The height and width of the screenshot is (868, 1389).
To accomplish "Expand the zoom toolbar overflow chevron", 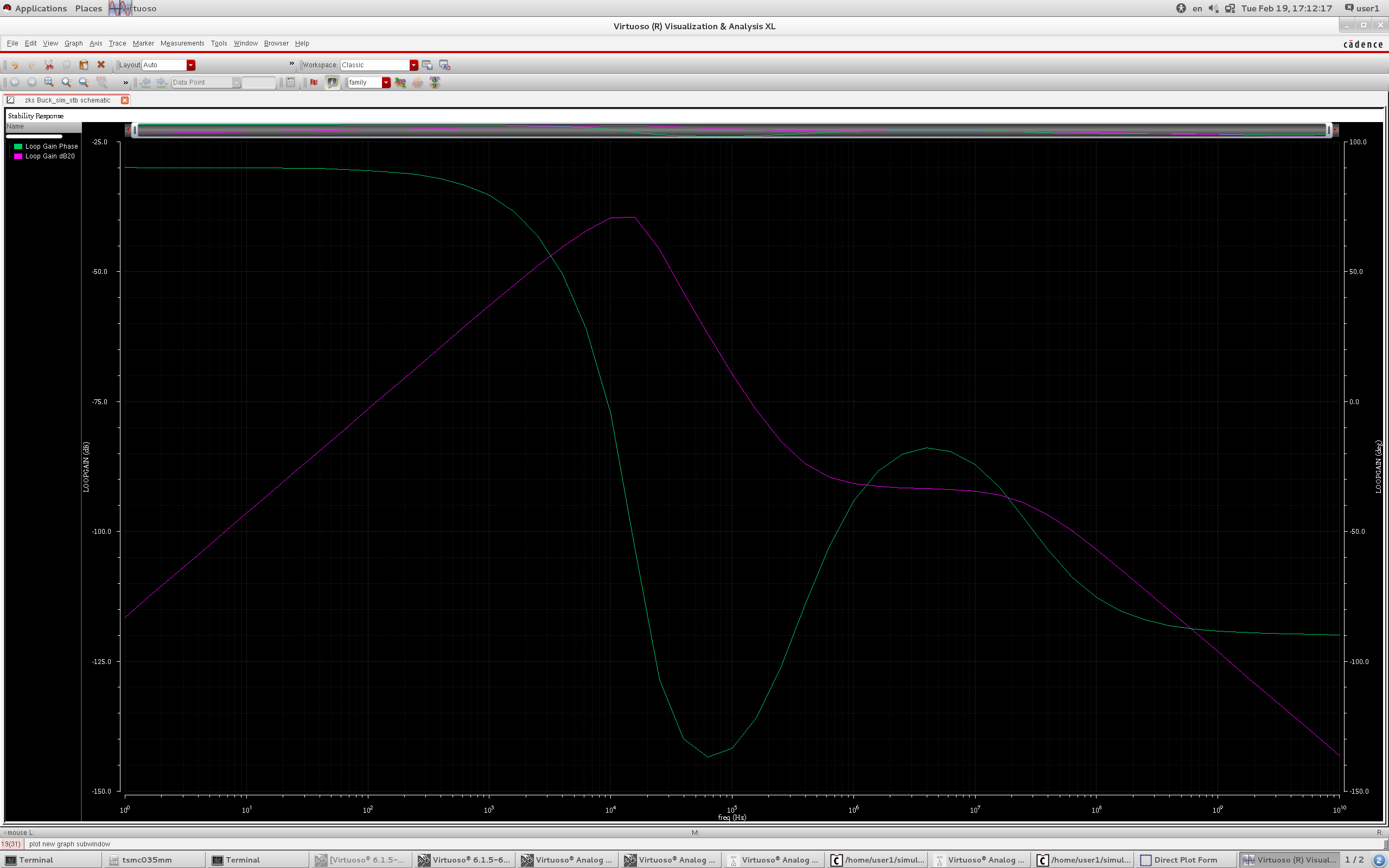I will [x=126, y=82].
